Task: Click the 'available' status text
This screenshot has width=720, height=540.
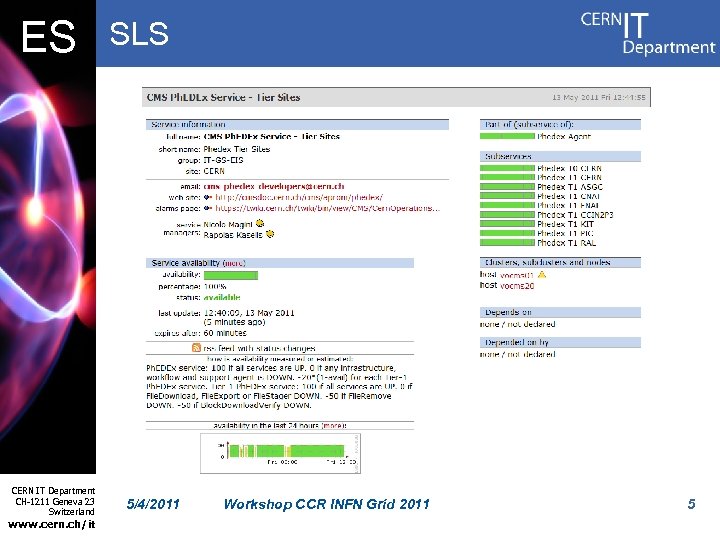Action: (222, 298)
